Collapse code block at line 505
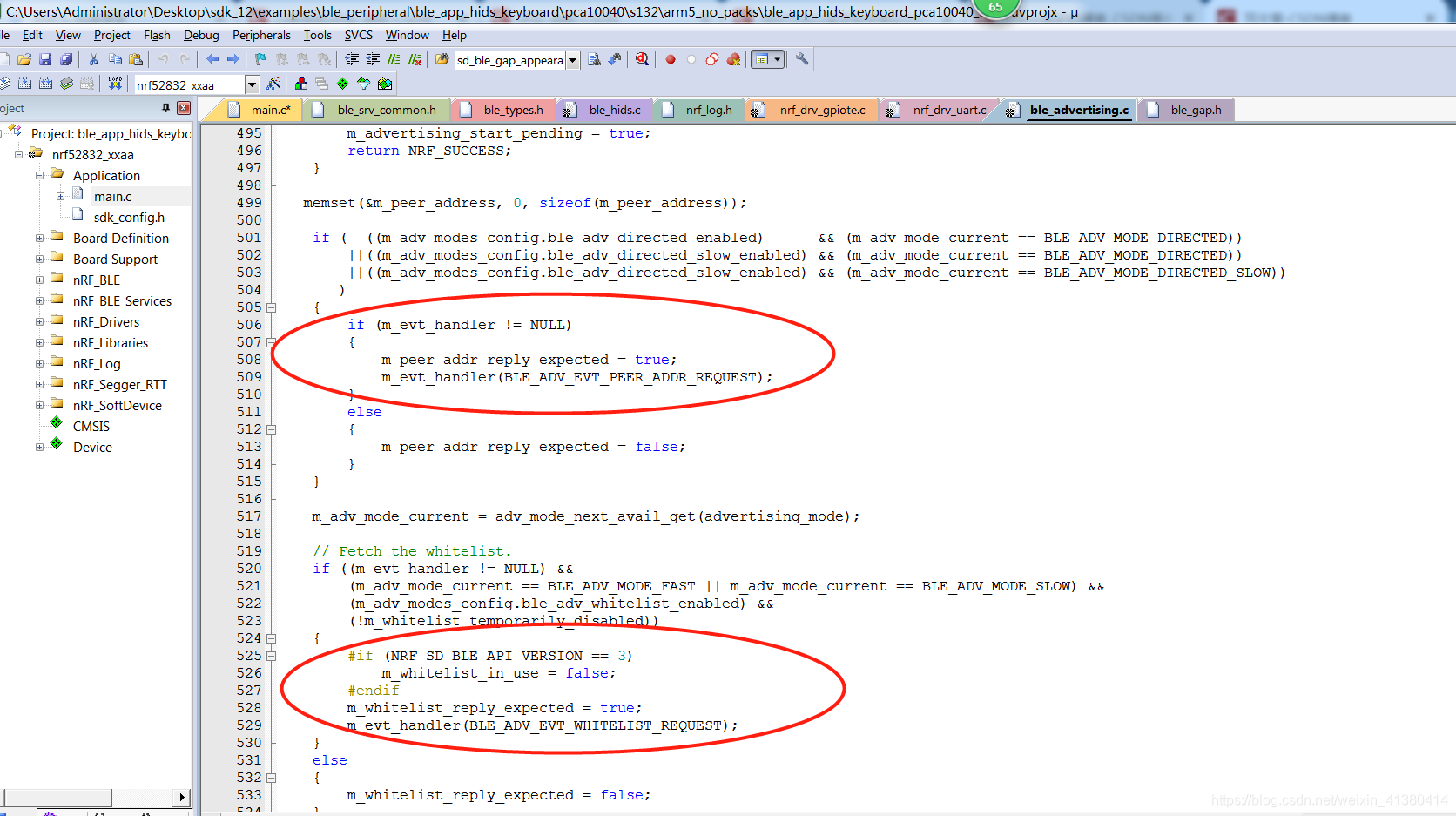 [x=271, y=307]
